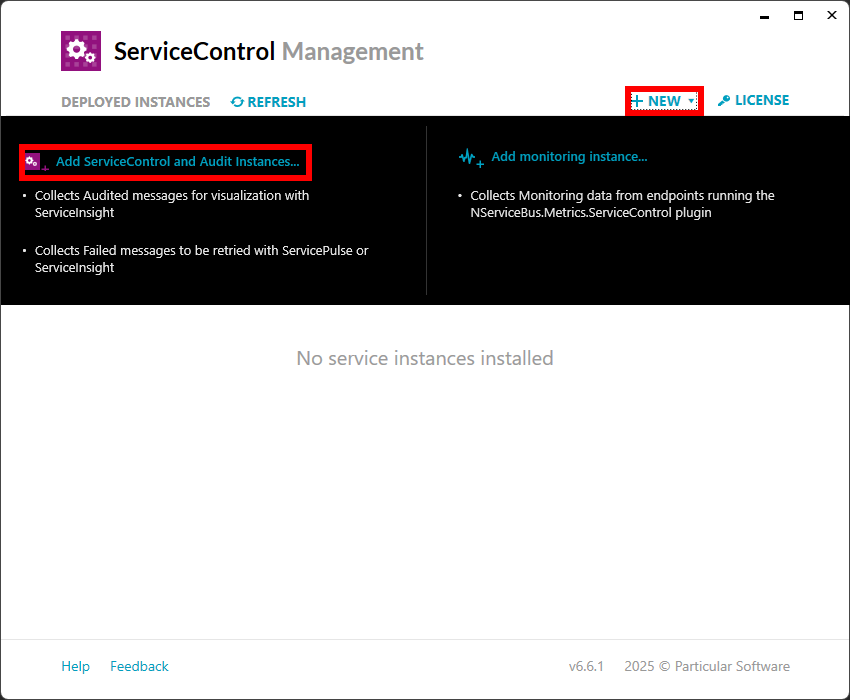Viewport: 850px width, 700px height.
Task: Open the Deployed Instances view
Action: click(136, 102)
